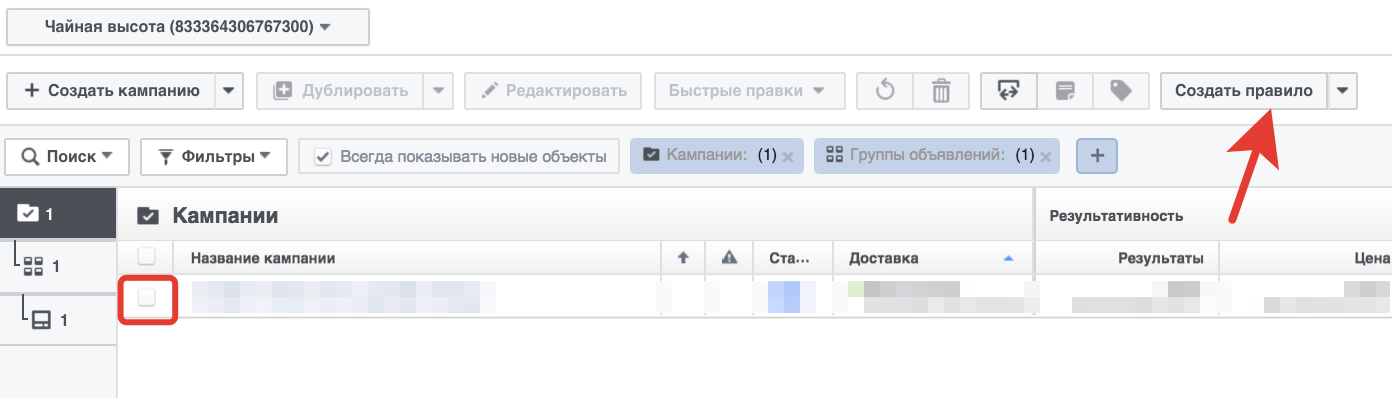Click the revert changes arrow icon
The image size is (1392, 398).
885,91
